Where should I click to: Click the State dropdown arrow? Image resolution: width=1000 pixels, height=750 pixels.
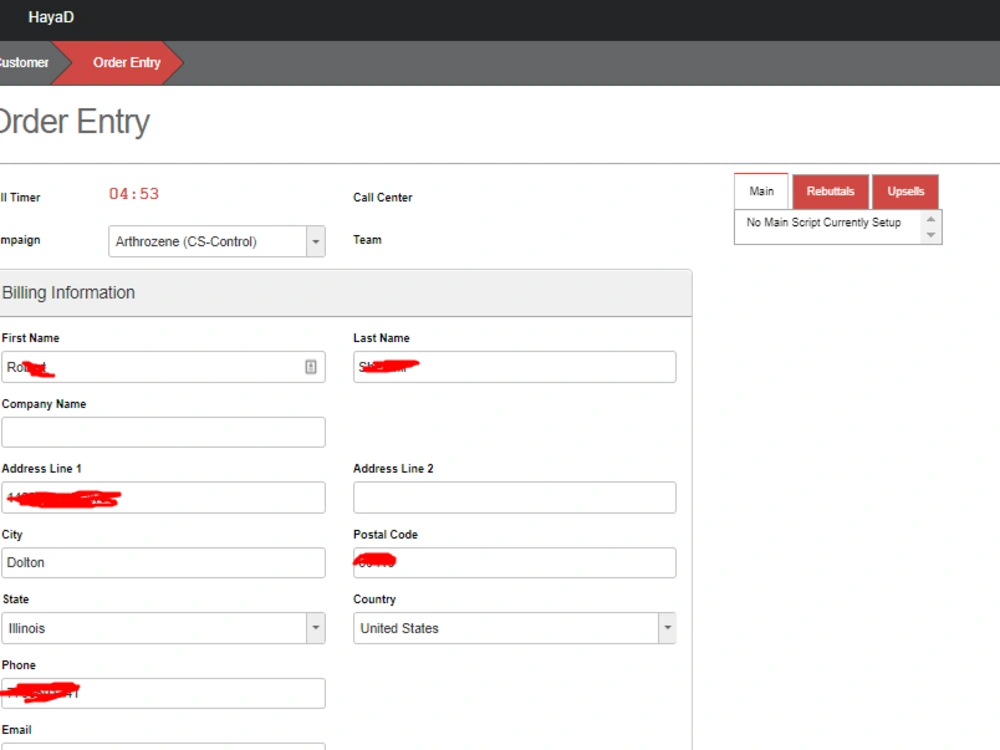click(x=316, y=628)
